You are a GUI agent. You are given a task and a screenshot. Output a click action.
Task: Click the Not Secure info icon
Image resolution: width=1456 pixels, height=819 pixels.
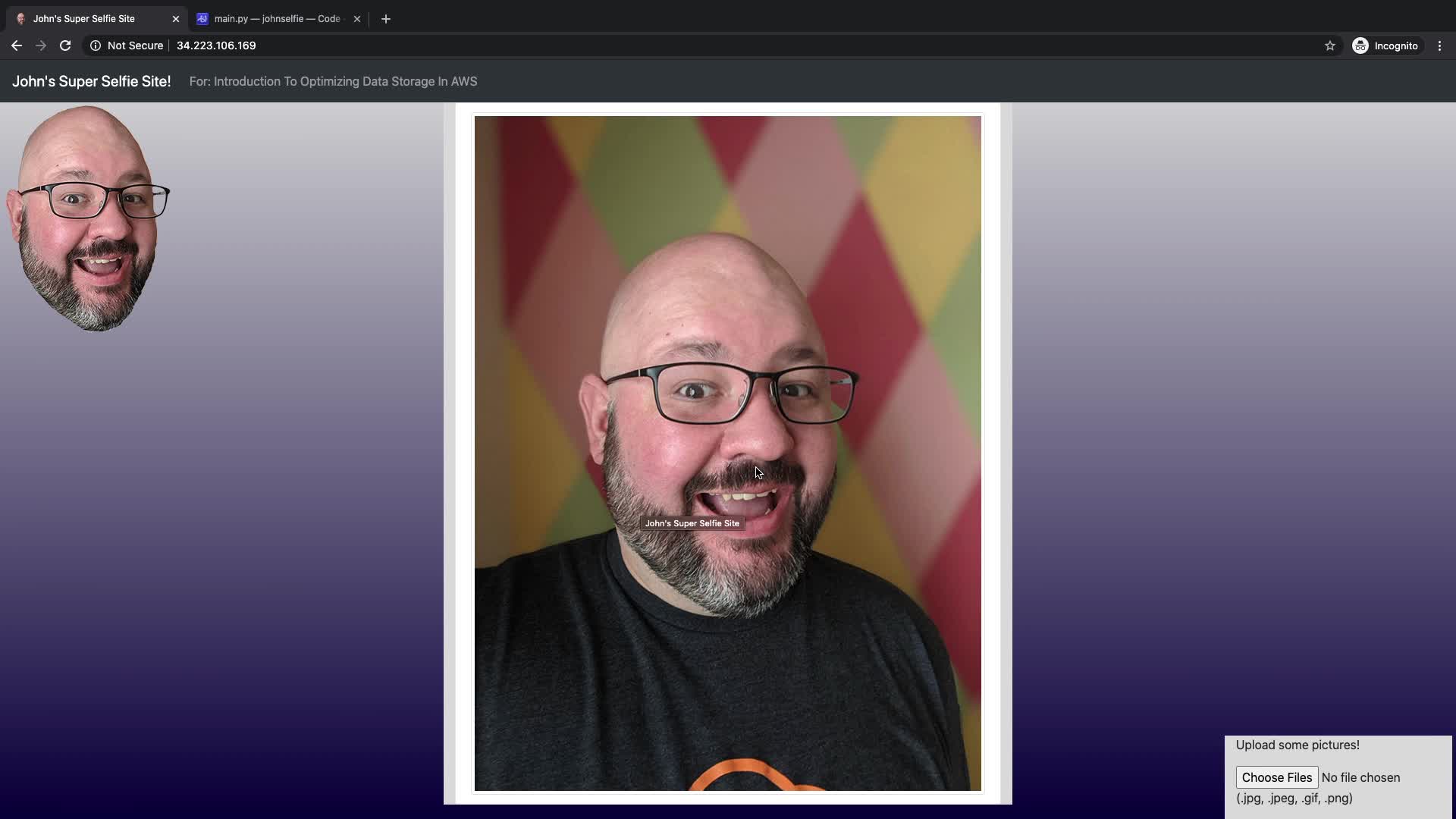pos(96,45)
